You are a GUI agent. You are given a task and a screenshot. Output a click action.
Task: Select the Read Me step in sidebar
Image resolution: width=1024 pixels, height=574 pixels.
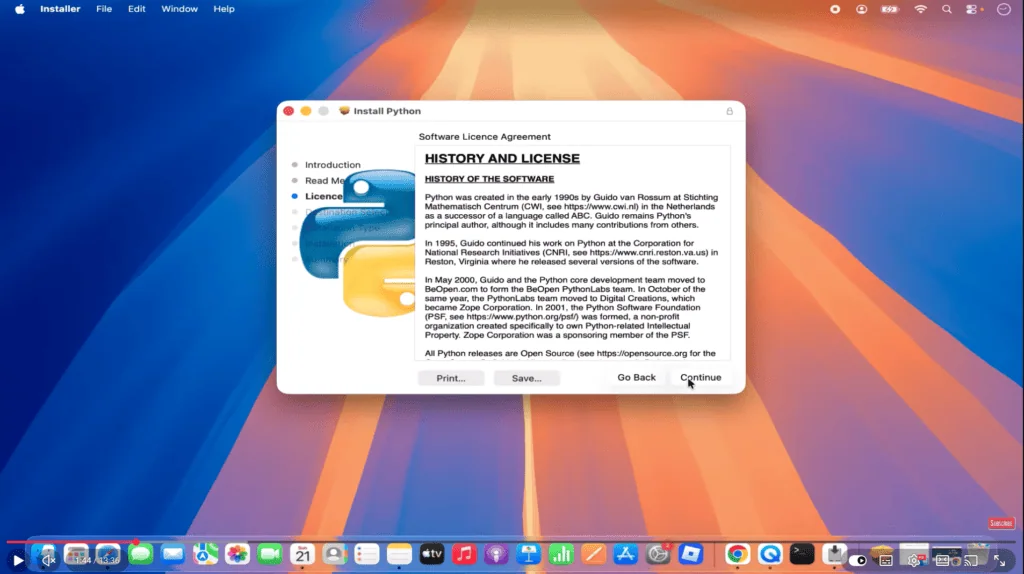click(325, 180)
